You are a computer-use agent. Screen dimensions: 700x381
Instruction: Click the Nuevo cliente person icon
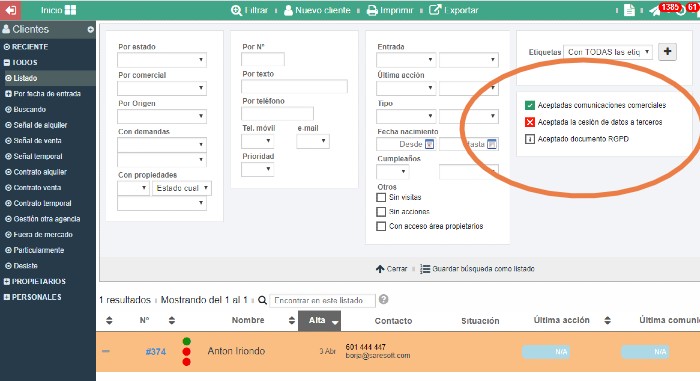click(x=288, y=10)
